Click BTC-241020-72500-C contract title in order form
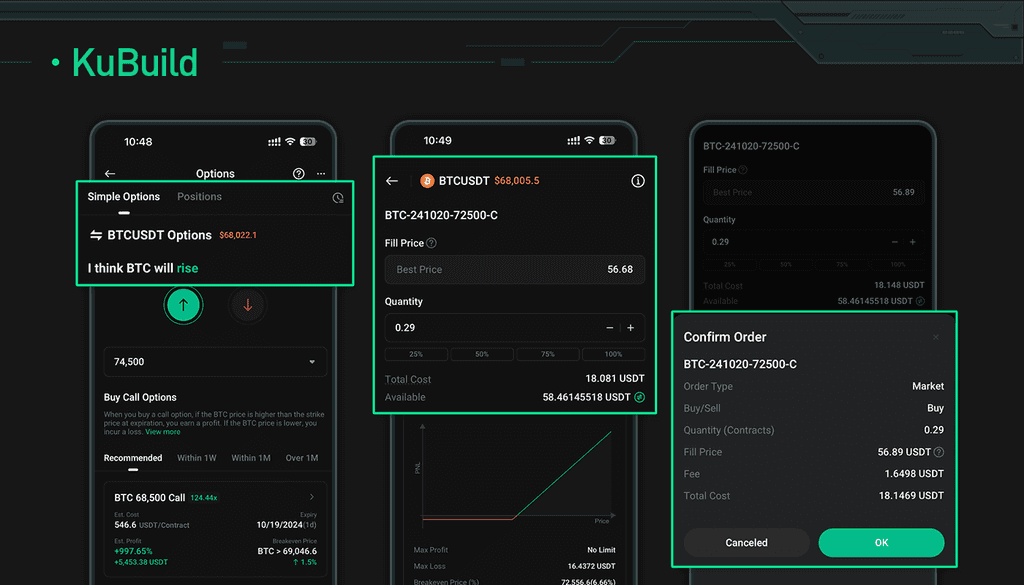The height and width of the screenshot is (585, 1024). coord(441,215)
